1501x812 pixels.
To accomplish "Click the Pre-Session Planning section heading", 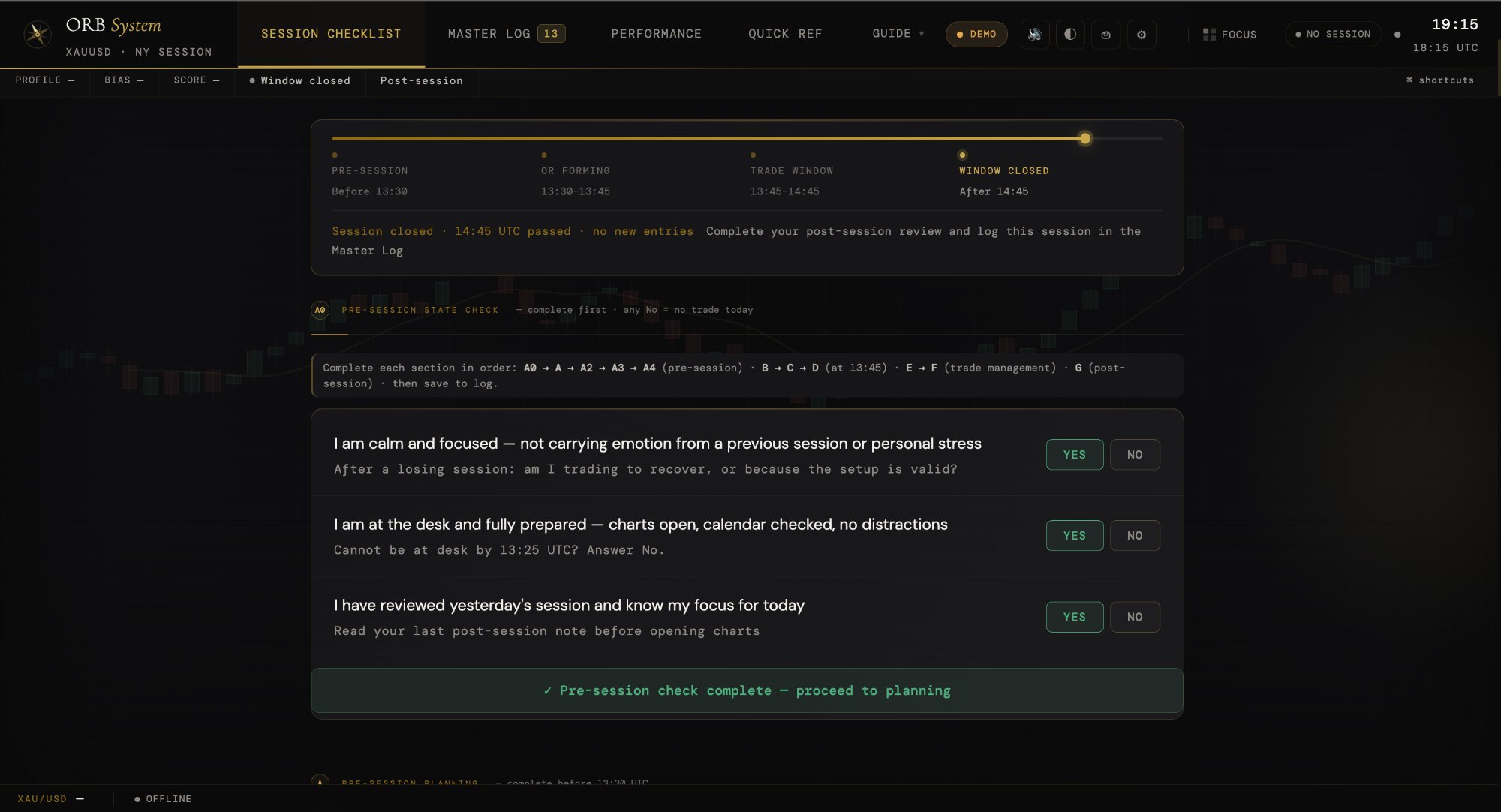I will tap(410, 783).
